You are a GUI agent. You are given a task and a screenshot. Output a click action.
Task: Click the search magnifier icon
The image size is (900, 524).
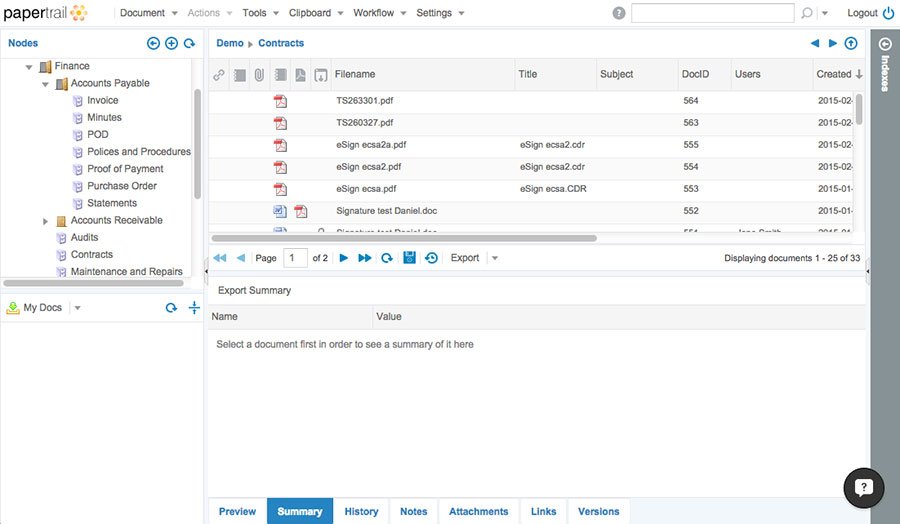[x=807, y=13]
